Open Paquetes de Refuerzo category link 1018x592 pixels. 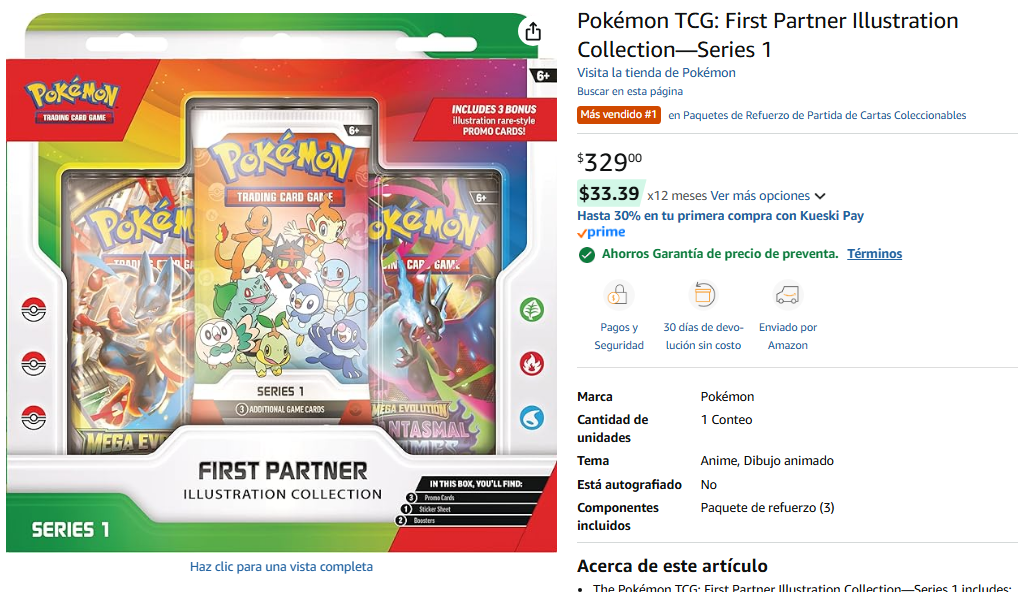pyautogui.click(x=817, y=116)
